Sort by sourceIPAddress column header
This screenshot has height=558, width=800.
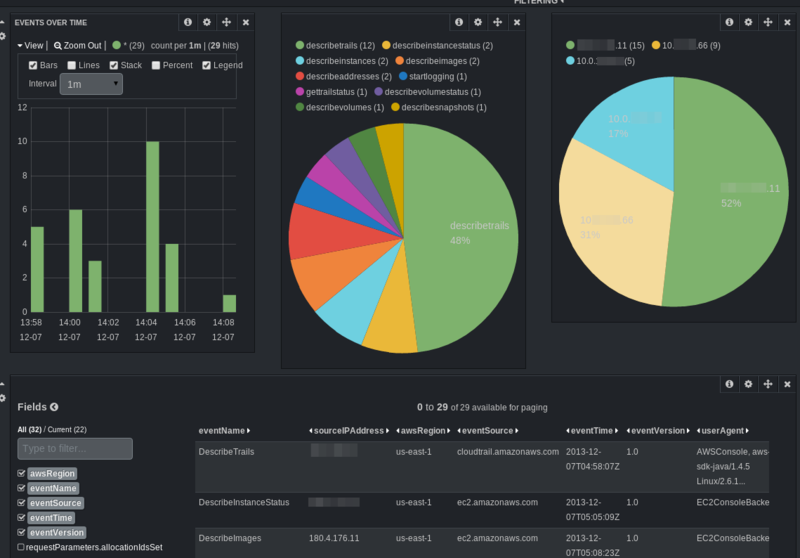pyautogui.click(x=349, y=430)
